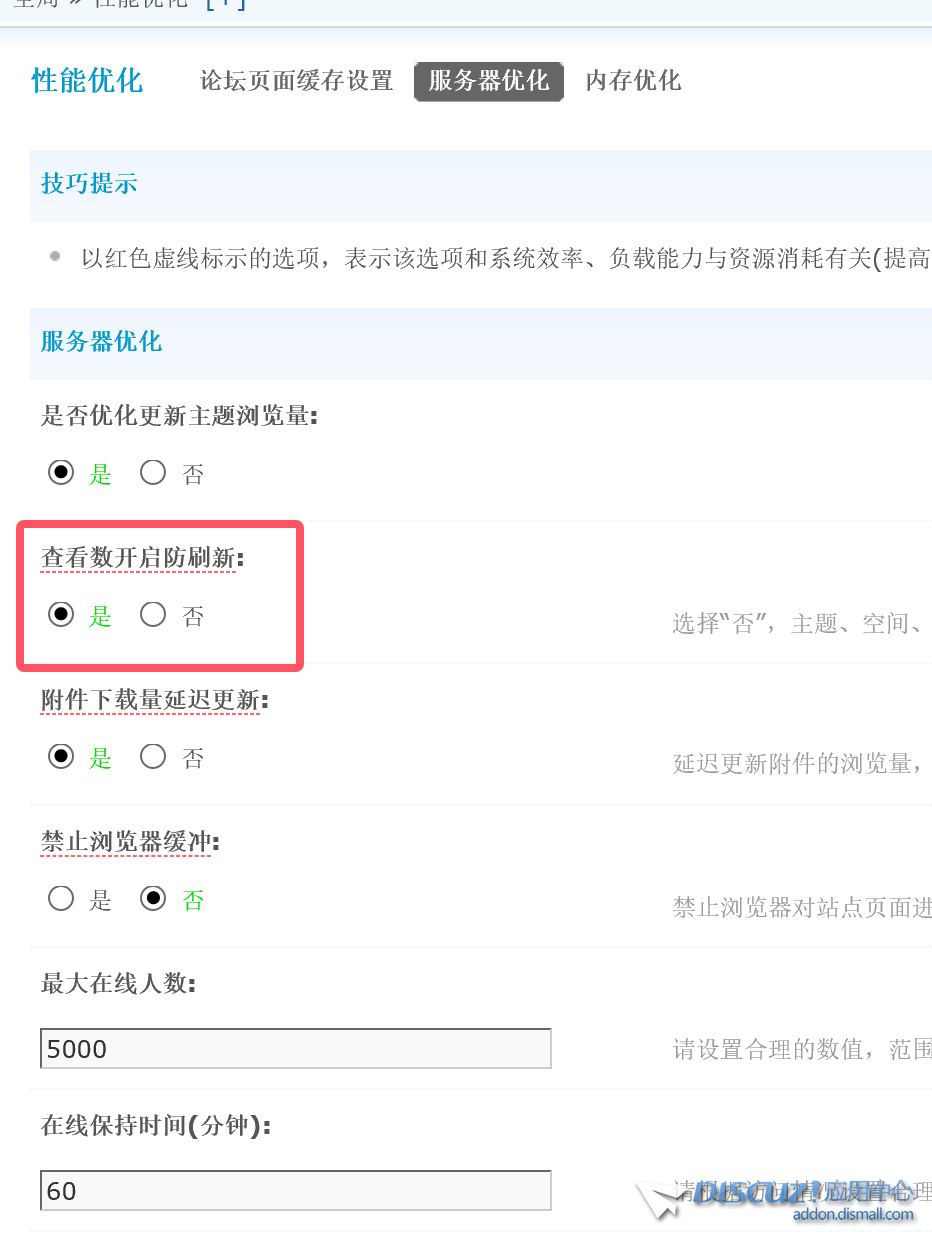This screenshot has width=932, height=1240.
Task: Switch to the 内存优化 tab
Action: pyautogui.click(x=633, y=81)
